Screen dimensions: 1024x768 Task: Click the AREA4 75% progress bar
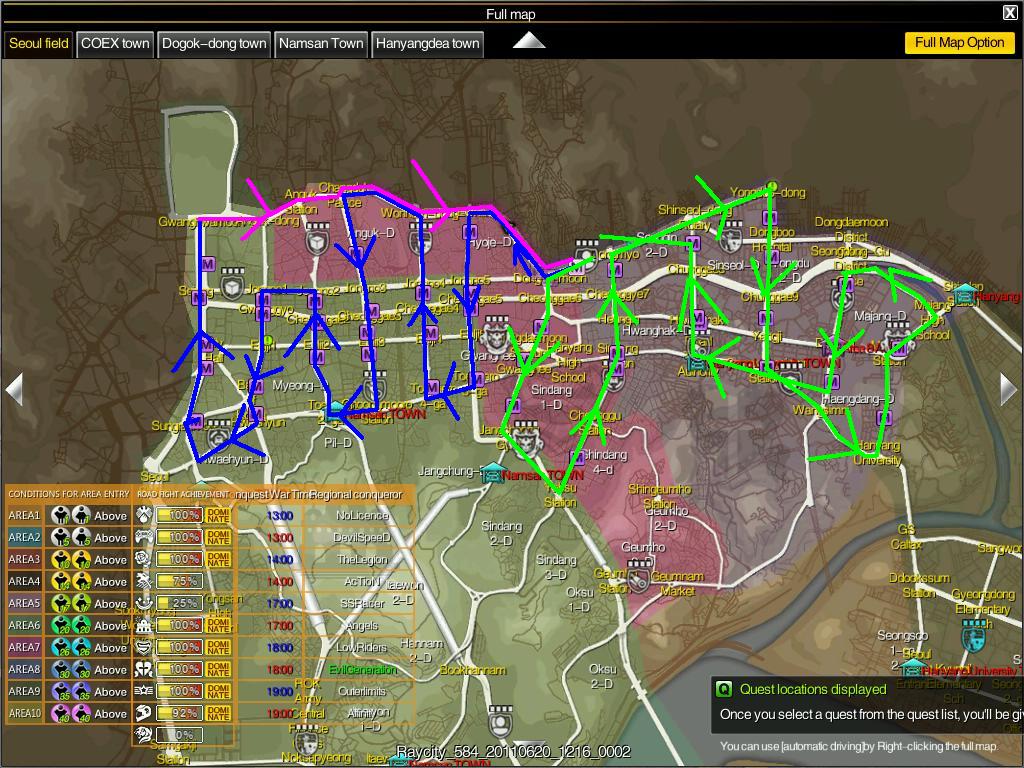point(180,581)
